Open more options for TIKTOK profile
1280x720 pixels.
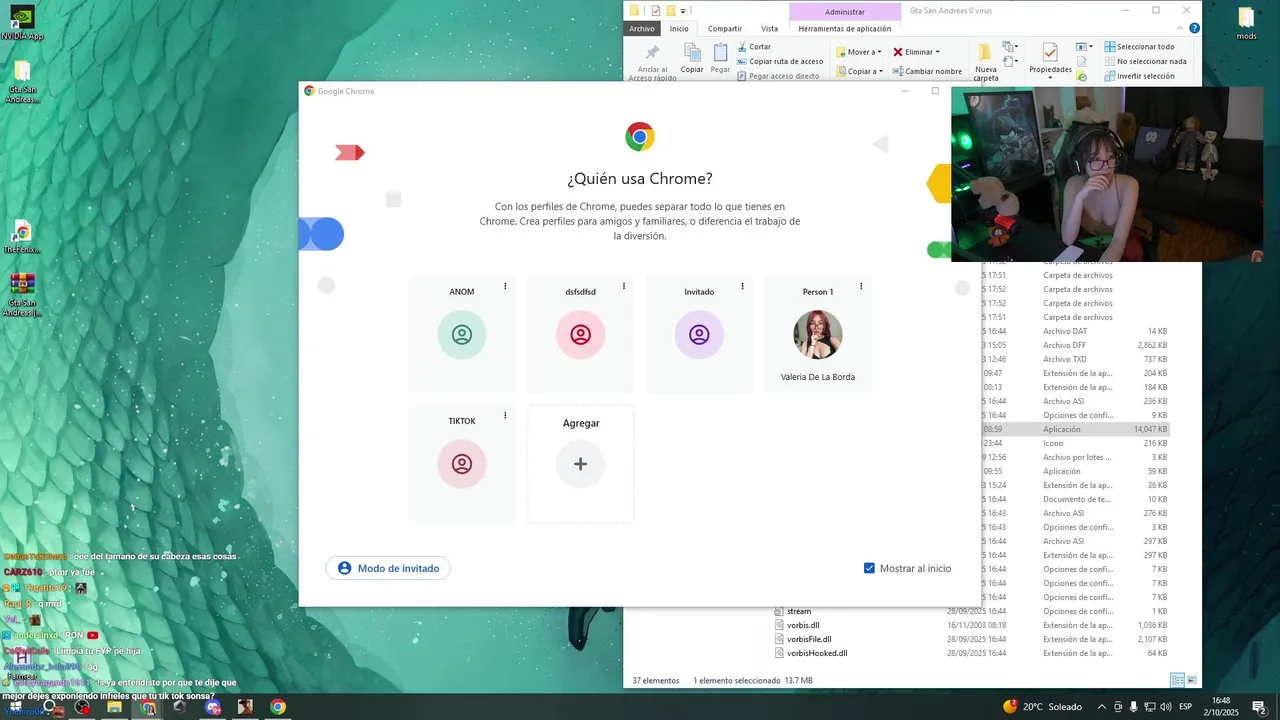point(505,416)
